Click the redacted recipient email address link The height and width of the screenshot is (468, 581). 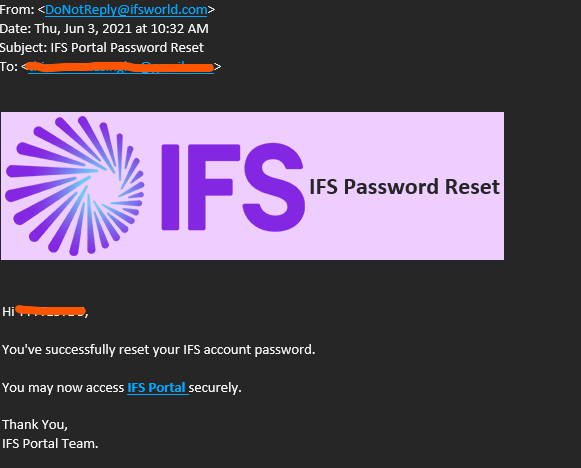click(x=121, y=67)
